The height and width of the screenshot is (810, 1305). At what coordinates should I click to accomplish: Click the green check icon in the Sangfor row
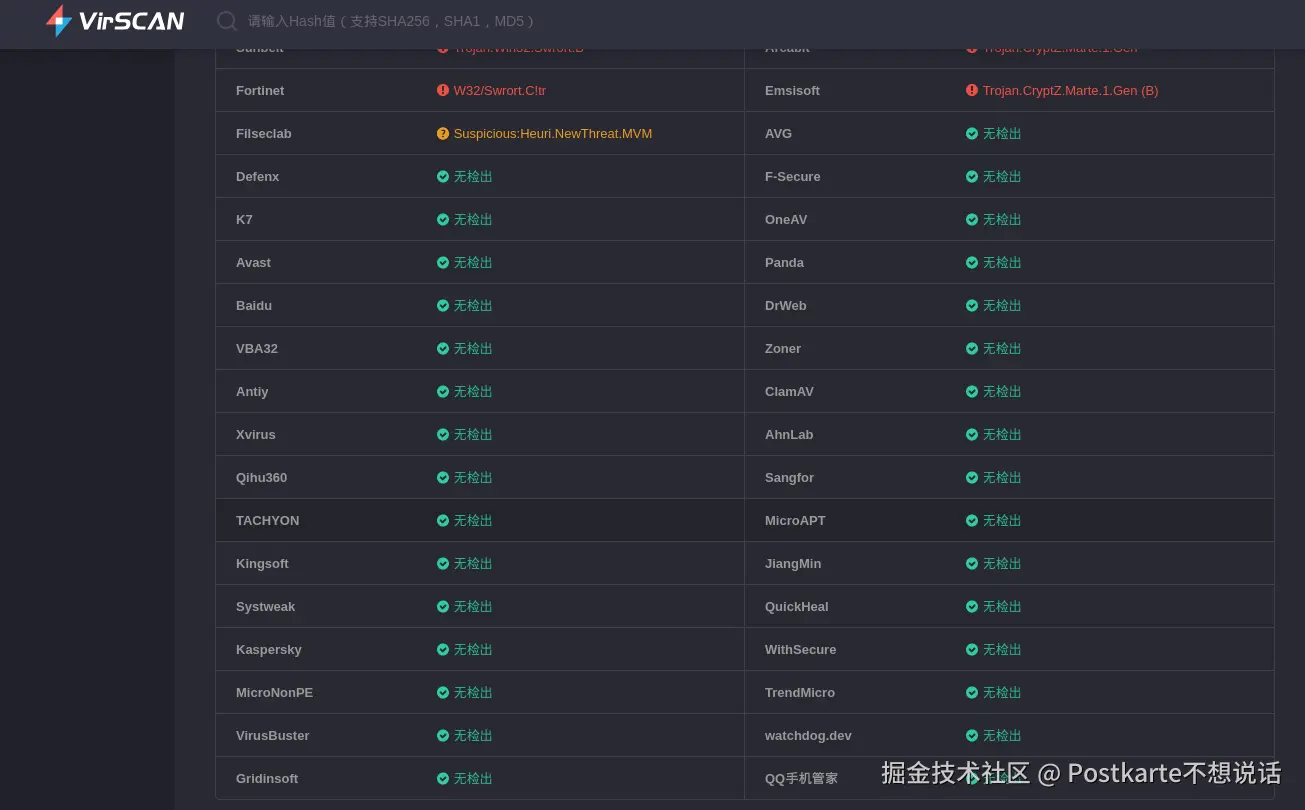click(x=972, y=477)
